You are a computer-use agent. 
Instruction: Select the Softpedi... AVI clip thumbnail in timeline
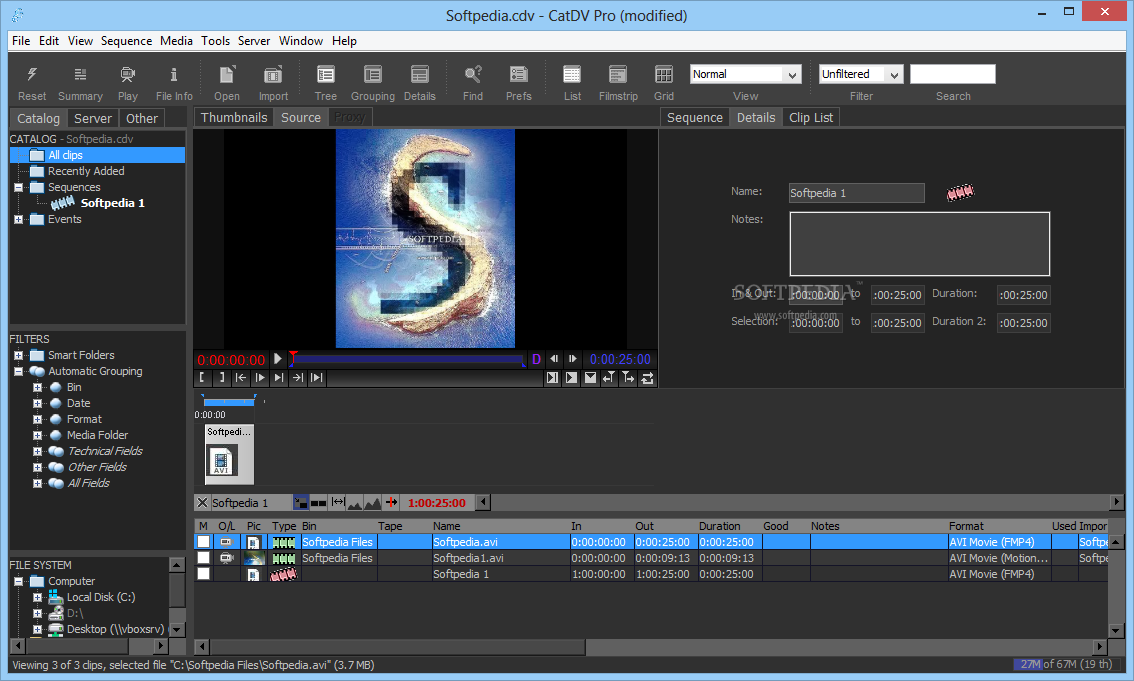point(229,454)
